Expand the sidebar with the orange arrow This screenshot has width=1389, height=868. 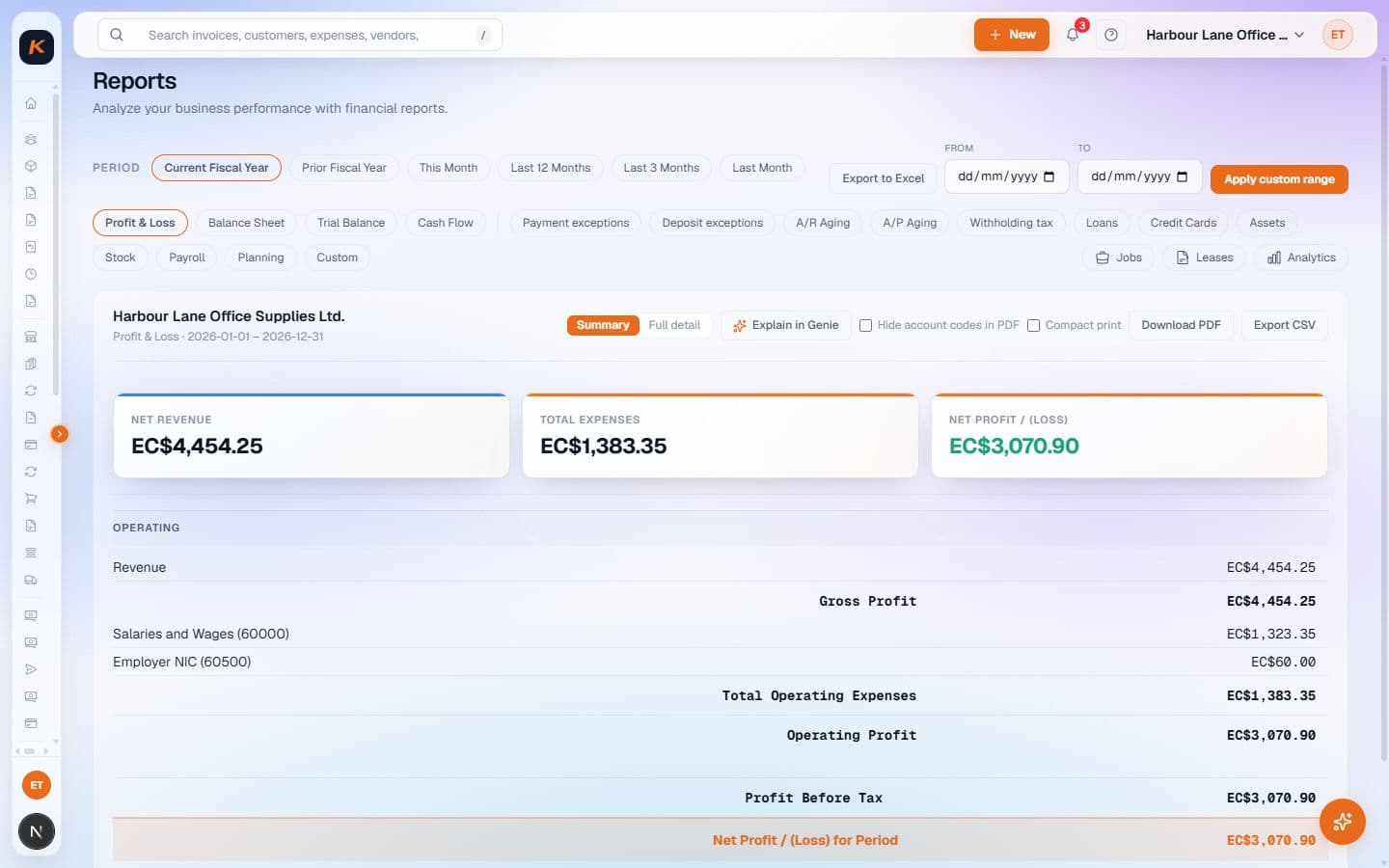(60, 434)
